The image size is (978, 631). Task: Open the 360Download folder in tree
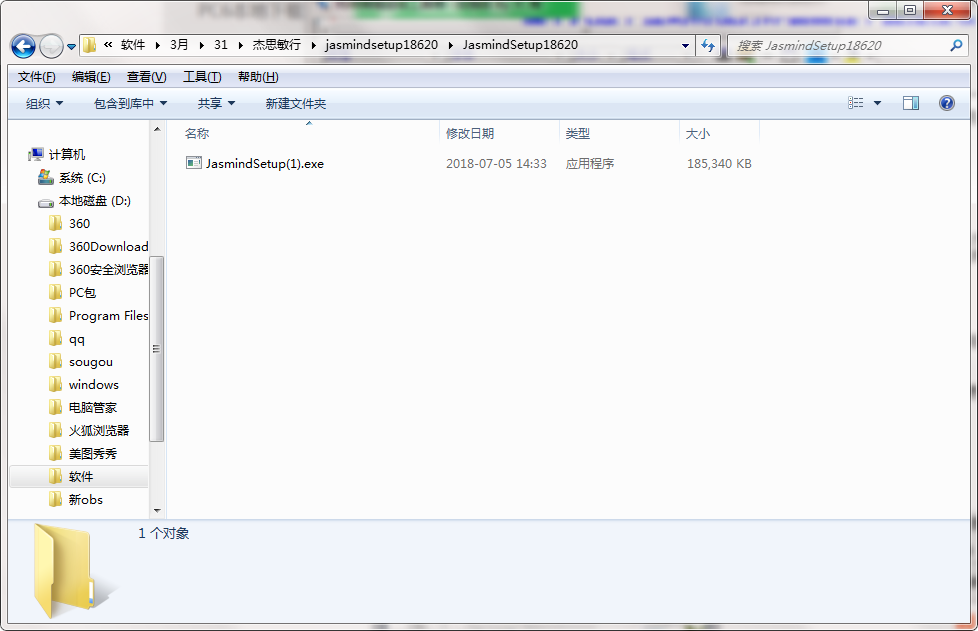(x=107, y=246)
